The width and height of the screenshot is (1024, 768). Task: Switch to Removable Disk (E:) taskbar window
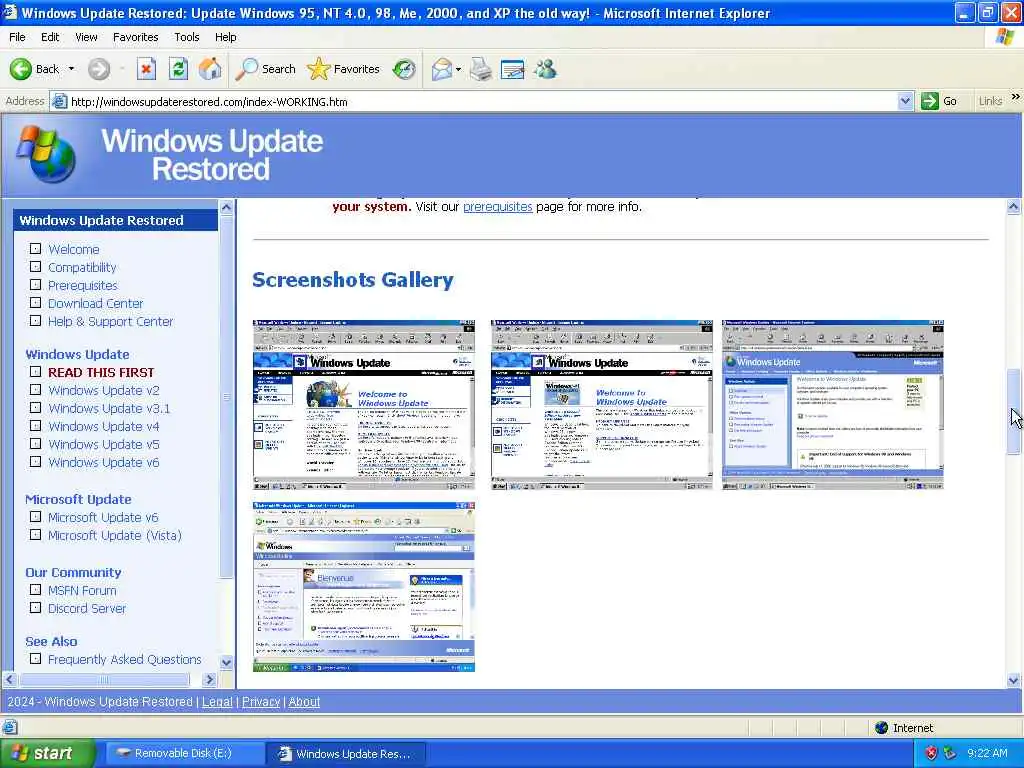point(184,754)
